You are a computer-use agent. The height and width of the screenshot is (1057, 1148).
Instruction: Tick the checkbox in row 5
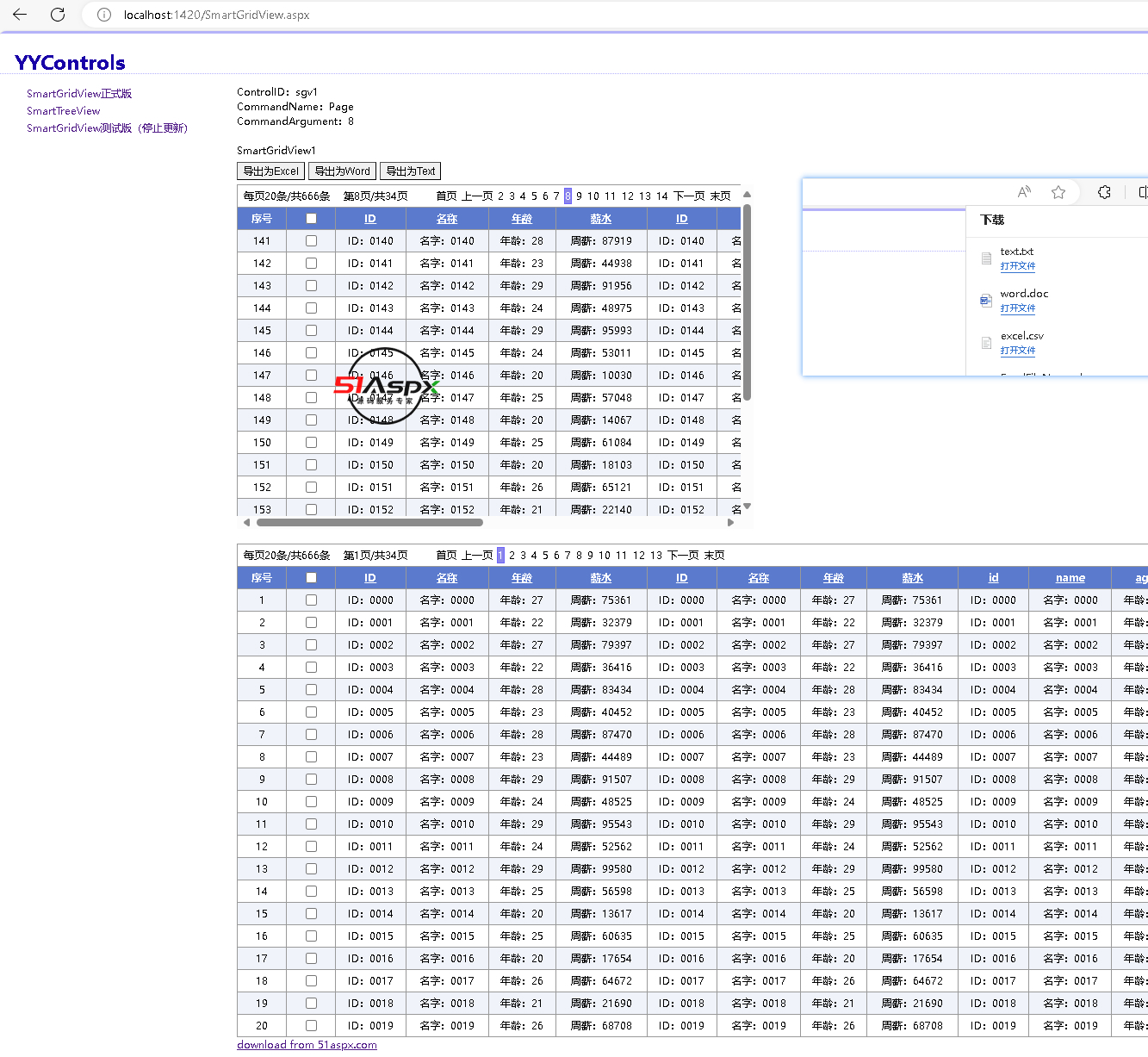pos(311,690)
